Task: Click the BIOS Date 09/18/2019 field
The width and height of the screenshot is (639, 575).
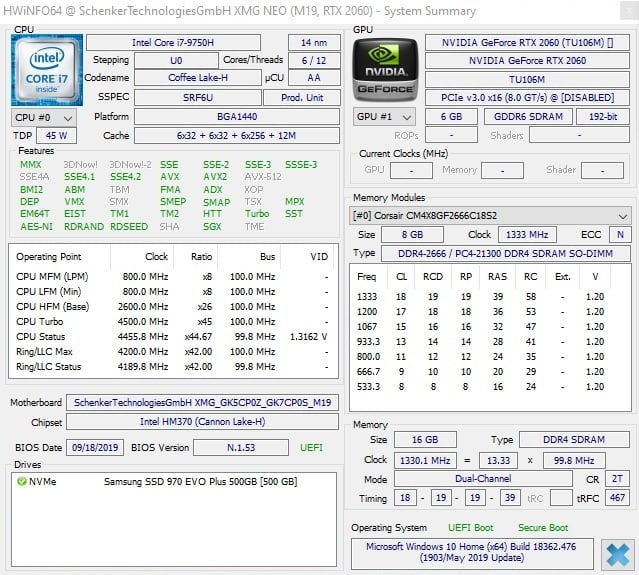Action: [x=95, y=447]
